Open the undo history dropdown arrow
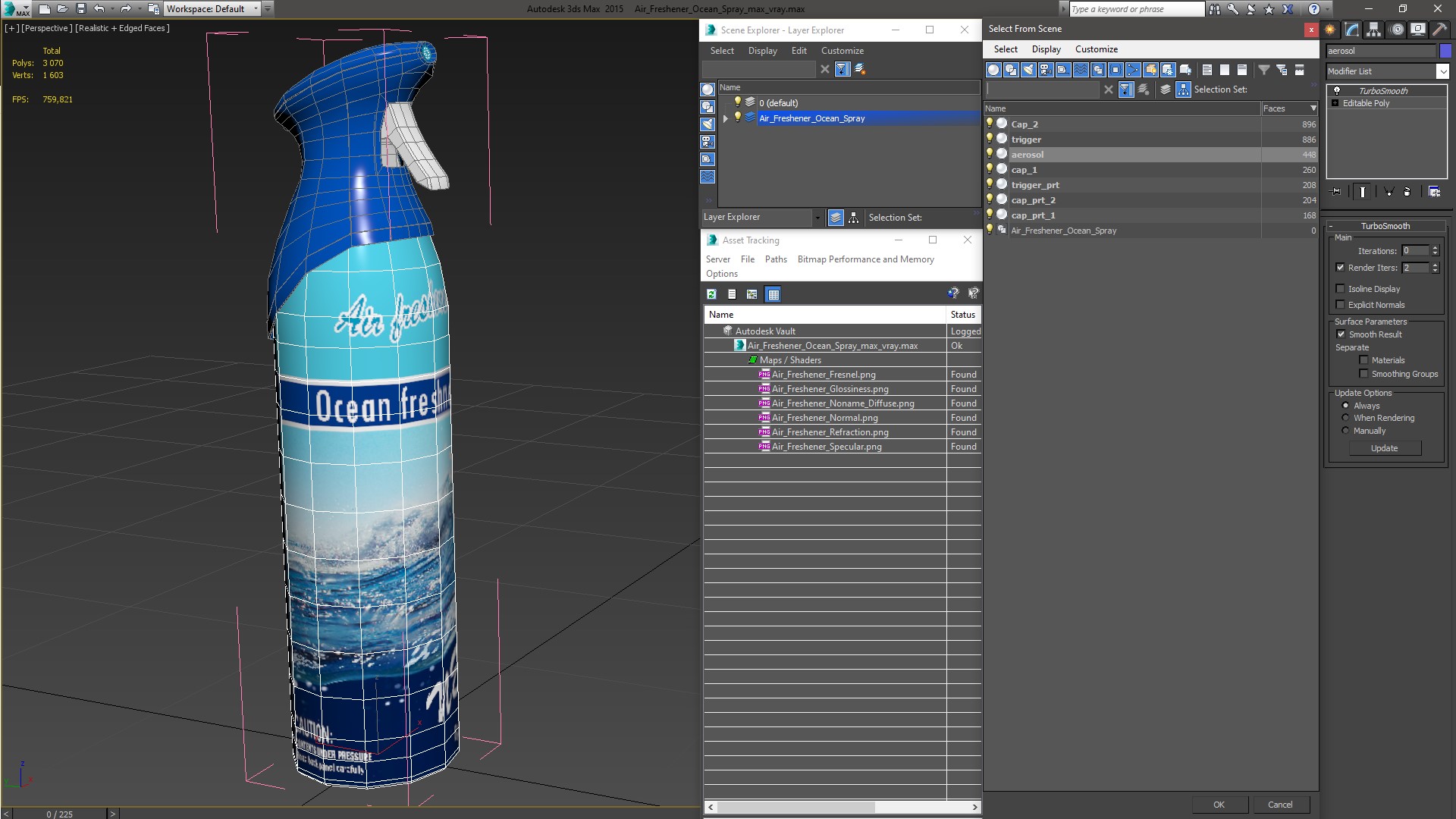Image resolution: width=1456 pixels, height=819 pixels. (x=112, y=9)
